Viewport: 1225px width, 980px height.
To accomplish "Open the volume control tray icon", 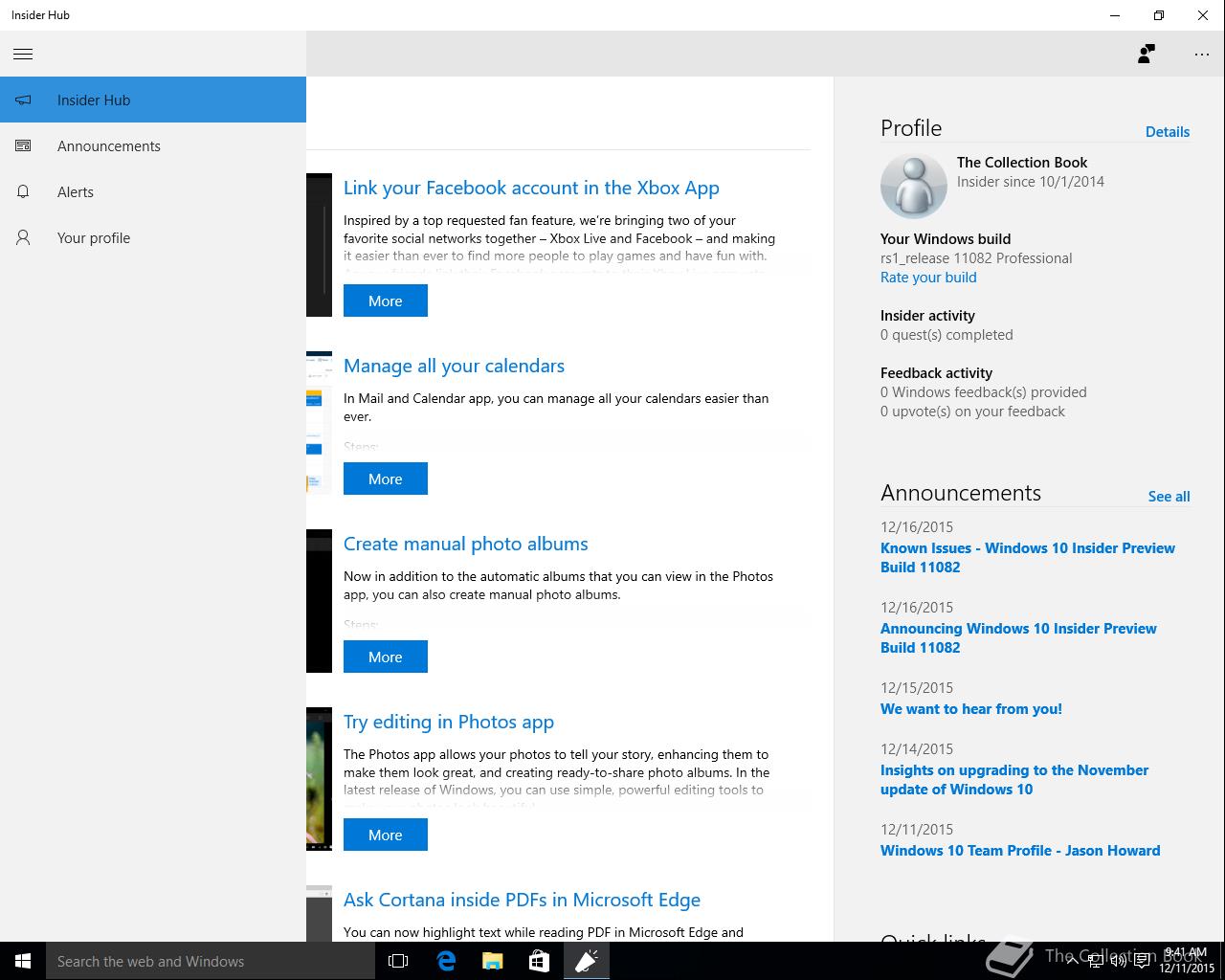I will pyautogui.click(x=1118, y=961).
